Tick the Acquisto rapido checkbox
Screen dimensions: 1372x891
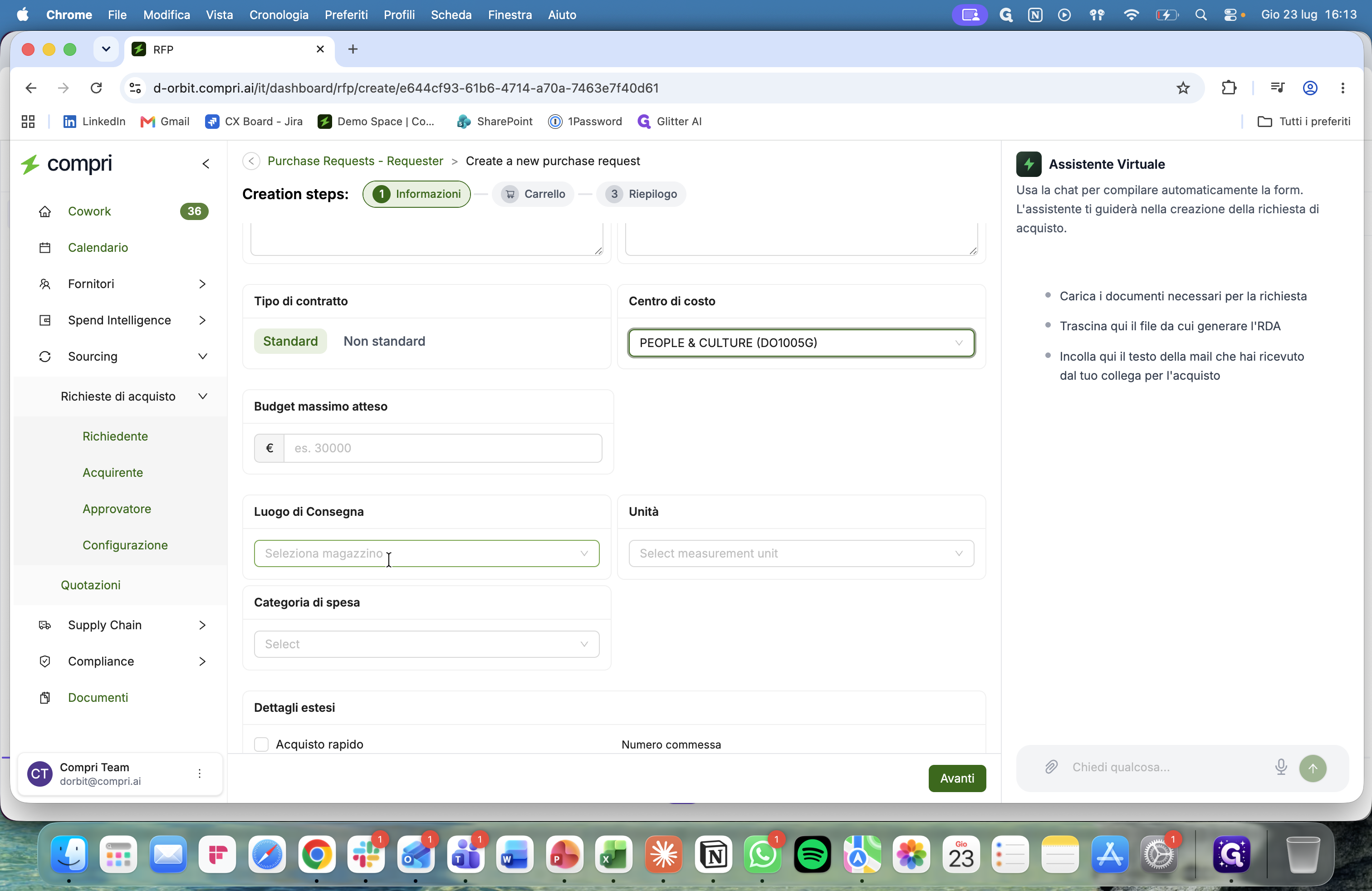(262, 744)
